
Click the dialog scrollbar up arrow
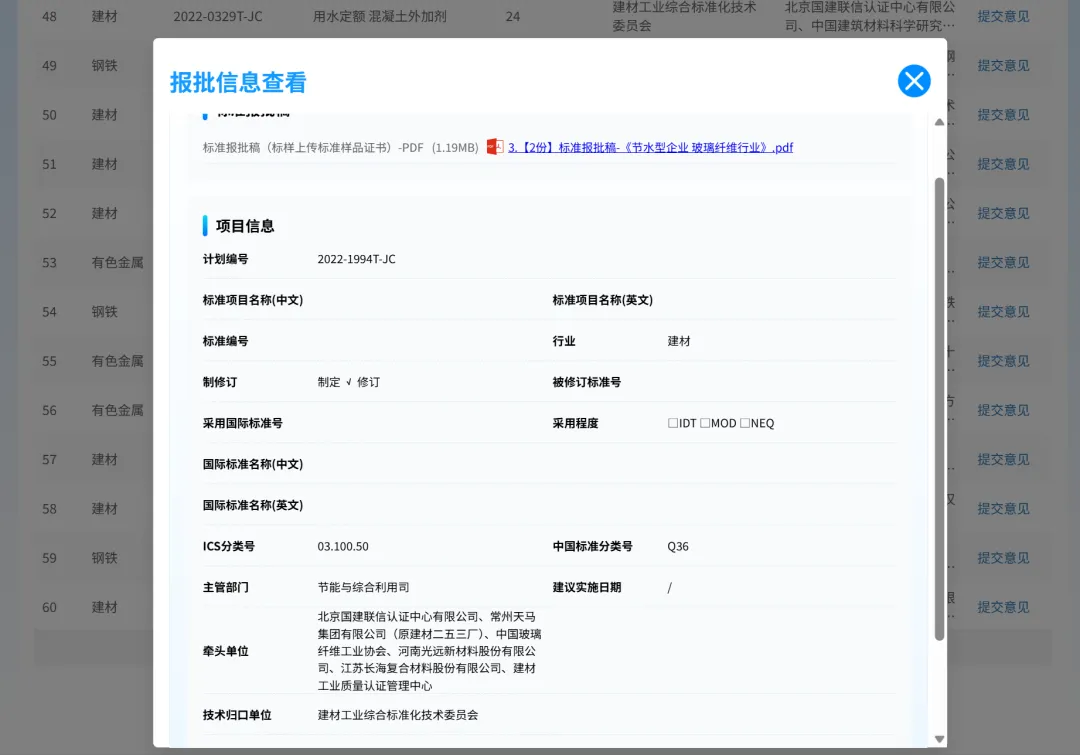(x=939, y=122)
